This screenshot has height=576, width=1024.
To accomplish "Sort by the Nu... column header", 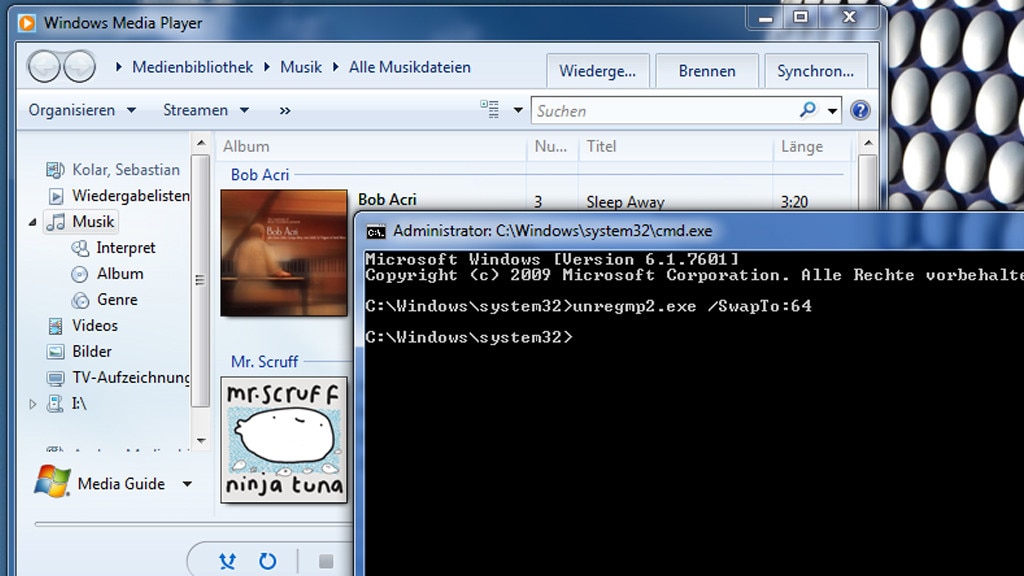I will point(552,146).
